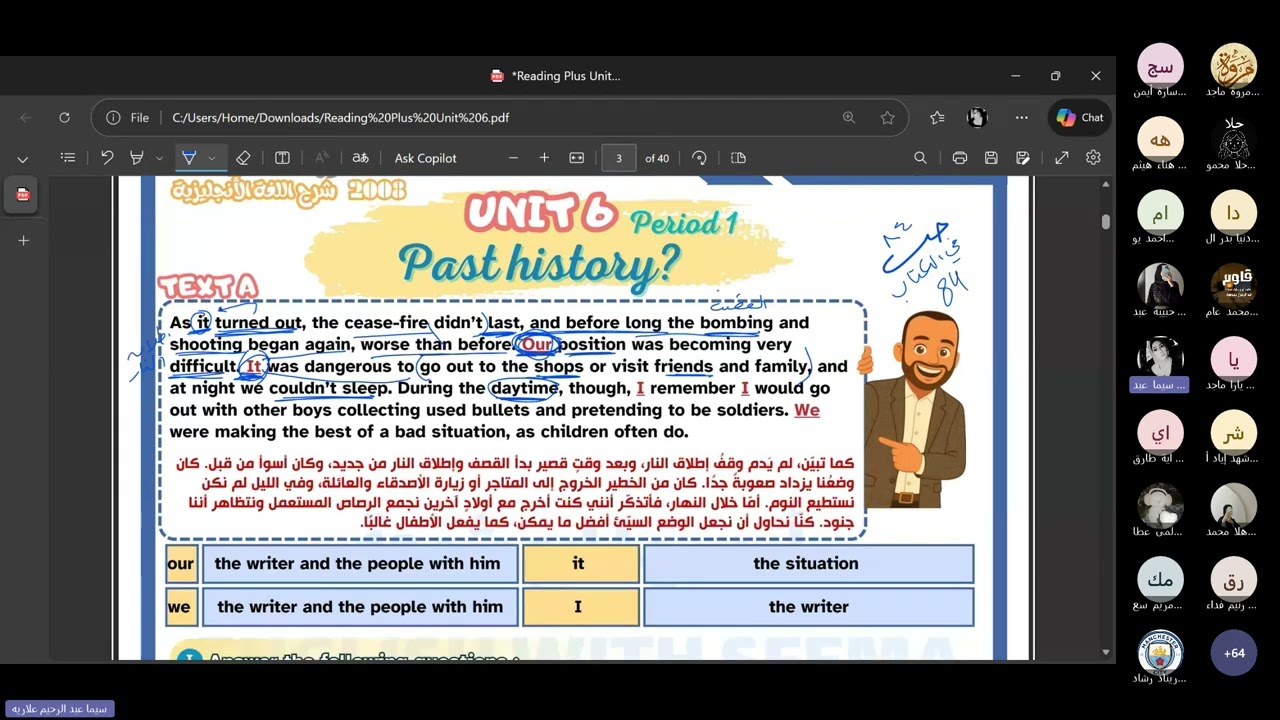Select participant tile with شر avatar
The width and height of the screenshot is (1280, 720).
pyautogui.click(x=1234, y=437)
